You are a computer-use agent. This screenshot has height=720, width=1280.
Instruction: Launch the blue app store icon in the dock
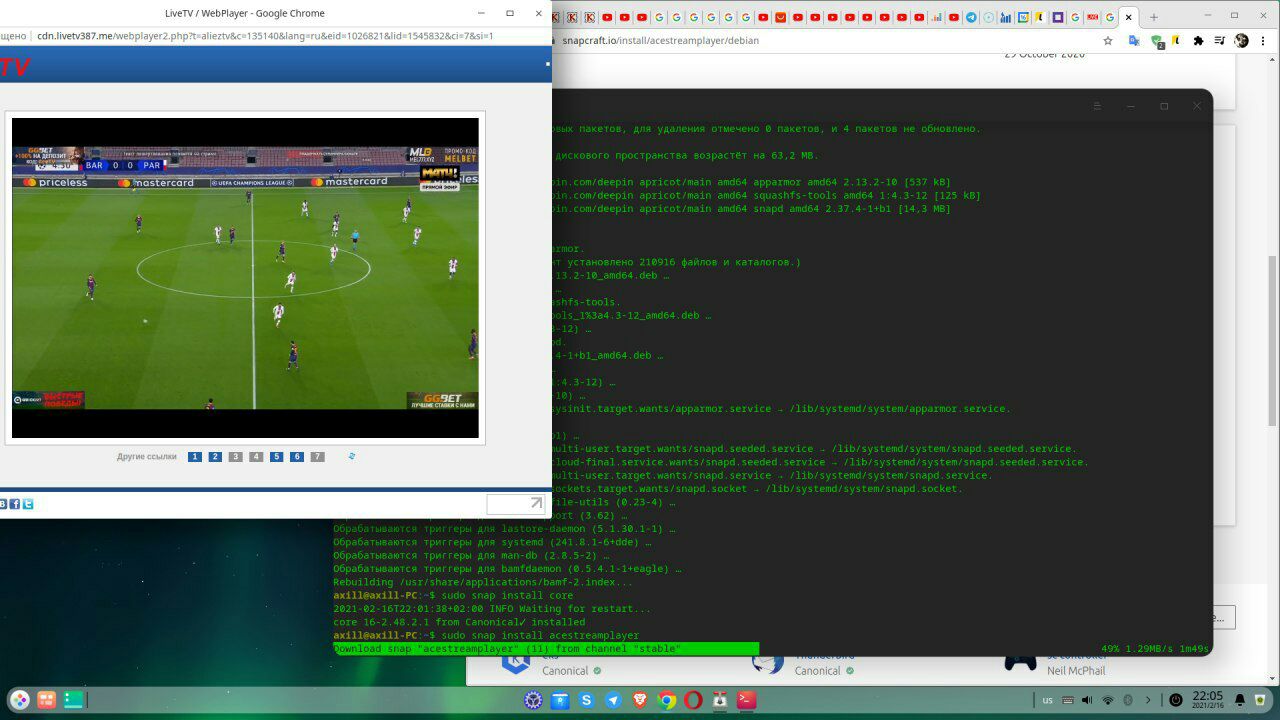560,700
